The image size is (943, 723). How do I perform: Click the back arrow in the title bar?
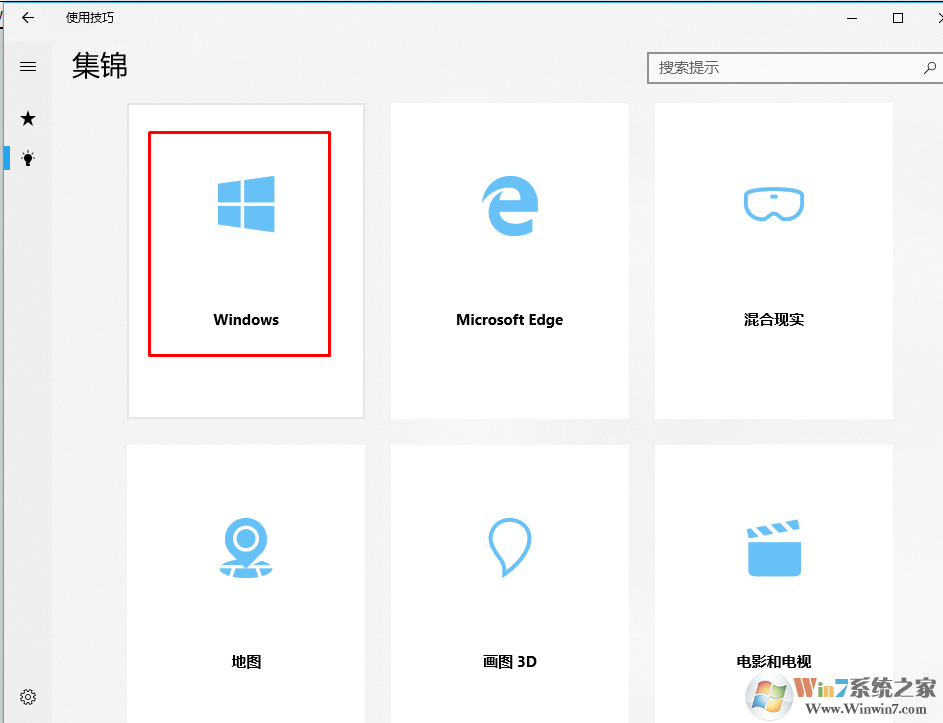(28, 17)
